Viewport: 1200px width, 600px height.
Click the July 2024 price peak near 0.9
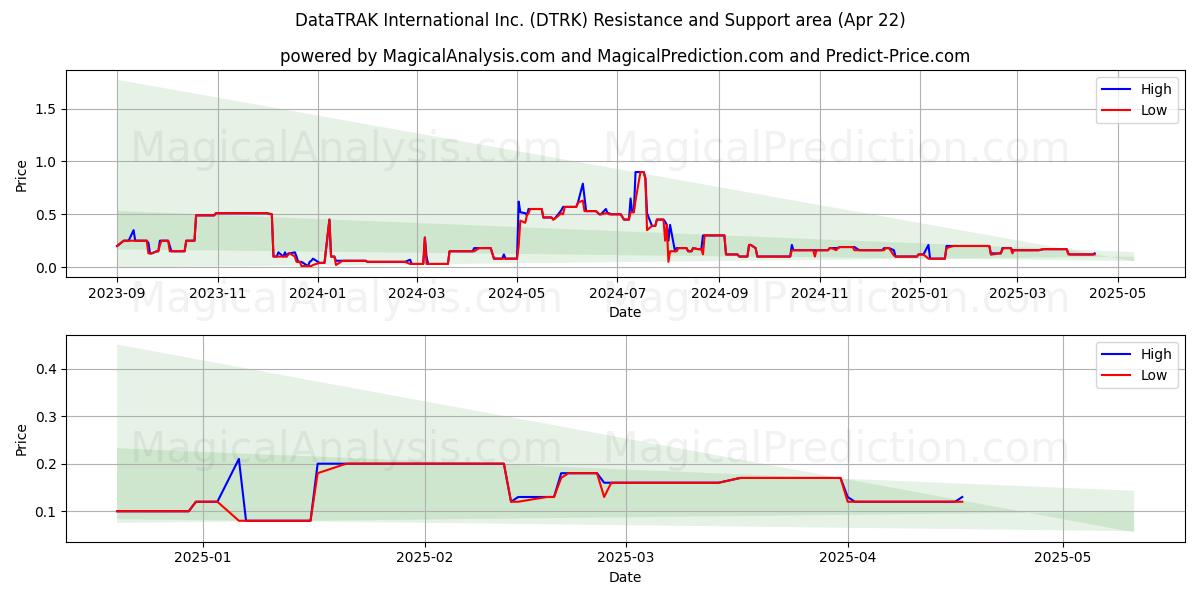click(x=639, y=172)
